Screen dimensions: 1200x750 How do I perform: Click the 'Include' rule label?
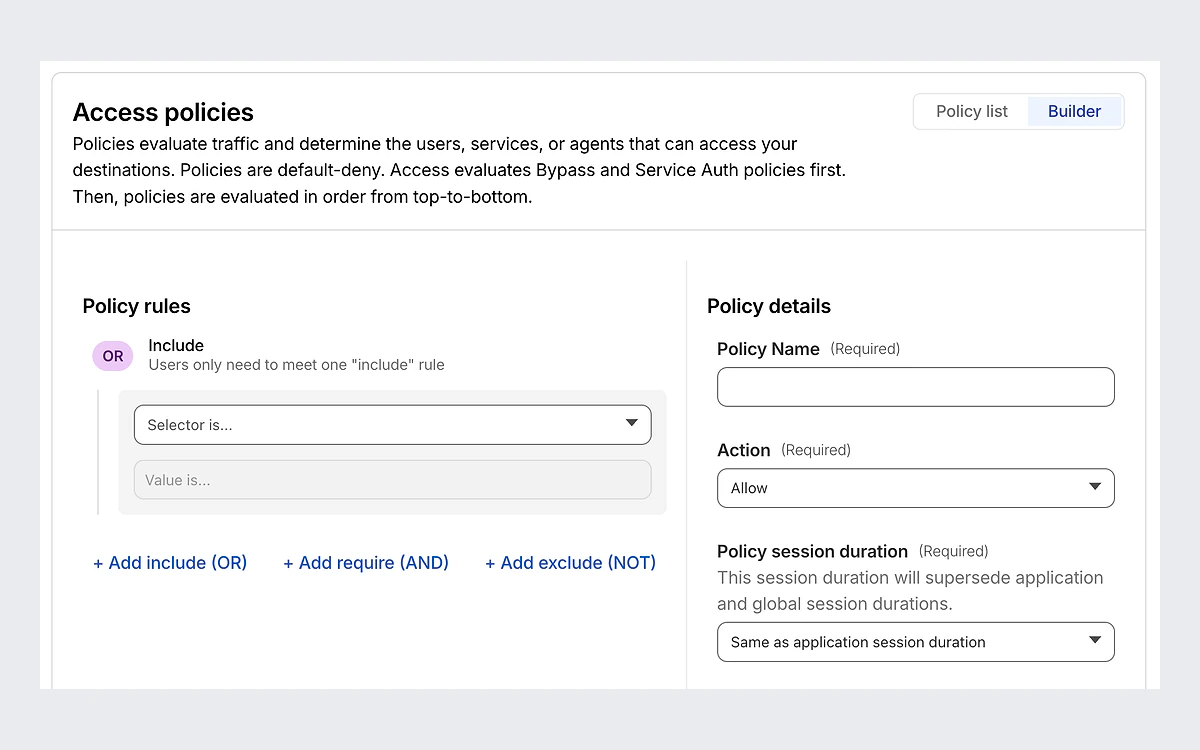[176, 346]
